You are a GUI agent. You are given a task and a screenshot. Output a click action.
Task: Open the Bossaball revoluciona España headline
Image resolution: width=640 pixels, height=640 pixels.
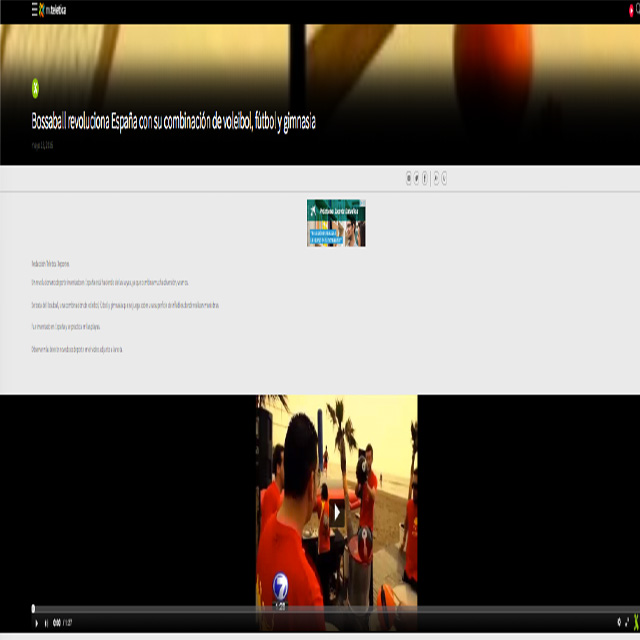(173, 121)
